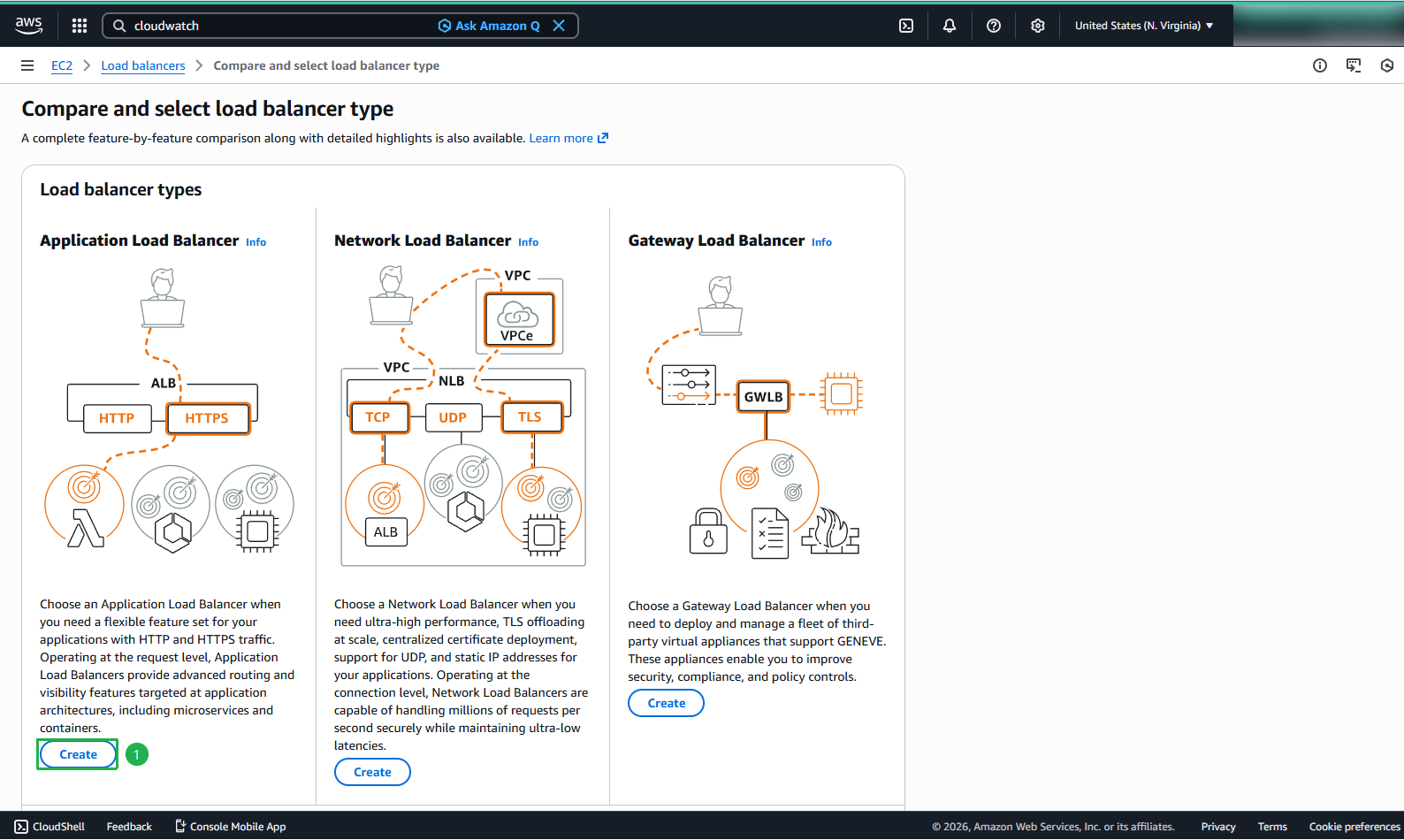Click the Network Load Balancer diagram
This screenshot has width=1404, height=840.
(463, 416)
